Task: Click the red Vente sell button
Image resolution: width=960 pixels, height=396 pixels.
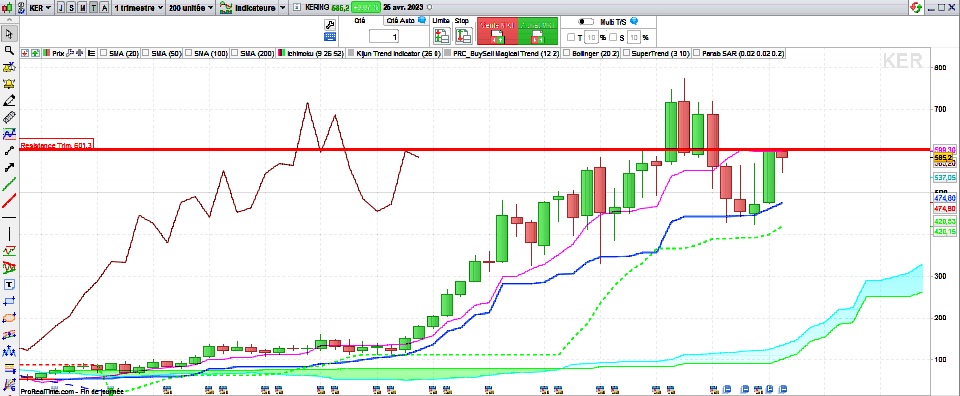Action: (497, 31)
